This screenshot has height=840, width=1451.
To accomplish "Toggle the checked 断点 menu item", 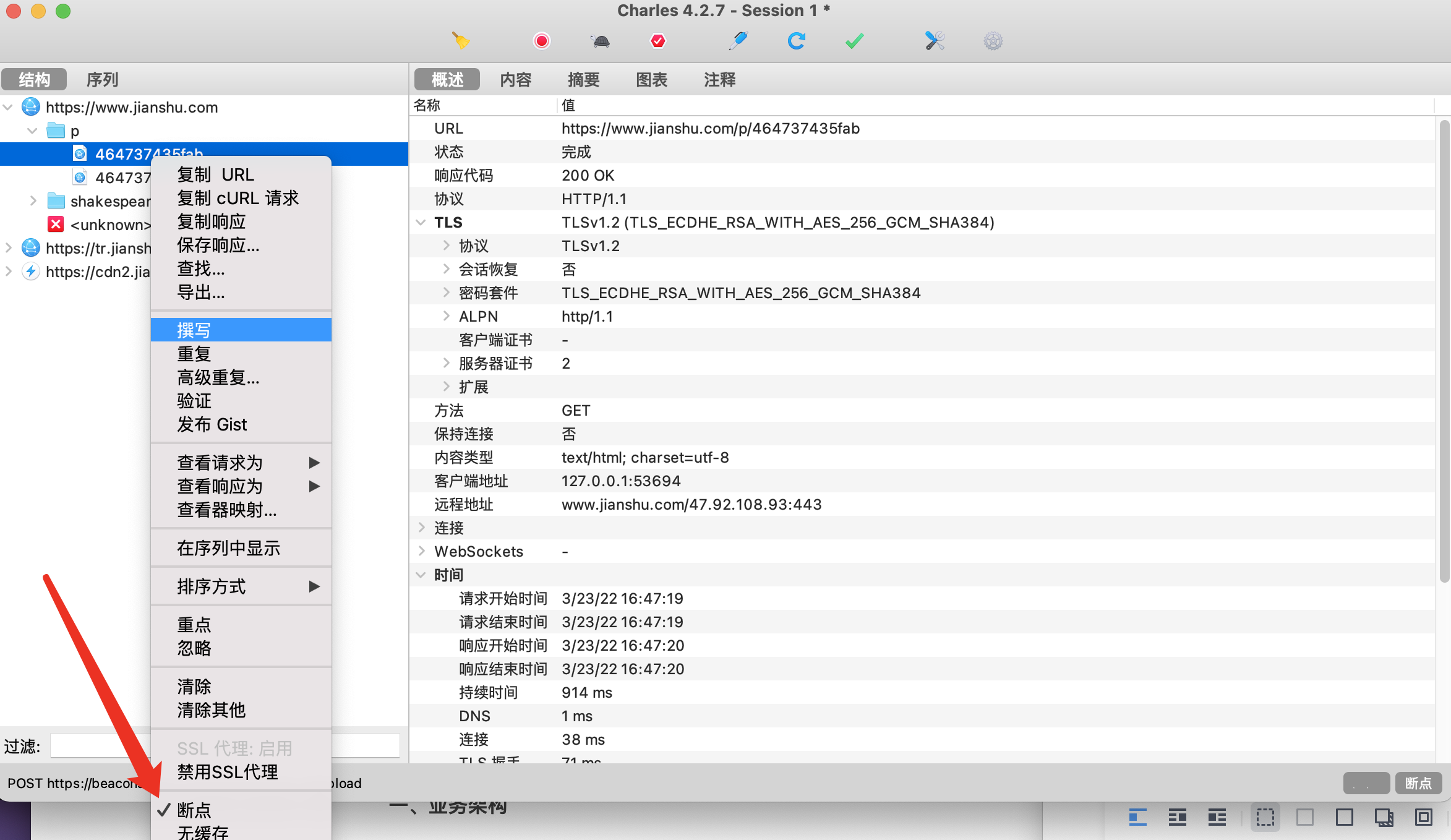I will click(x=241, y=810).
